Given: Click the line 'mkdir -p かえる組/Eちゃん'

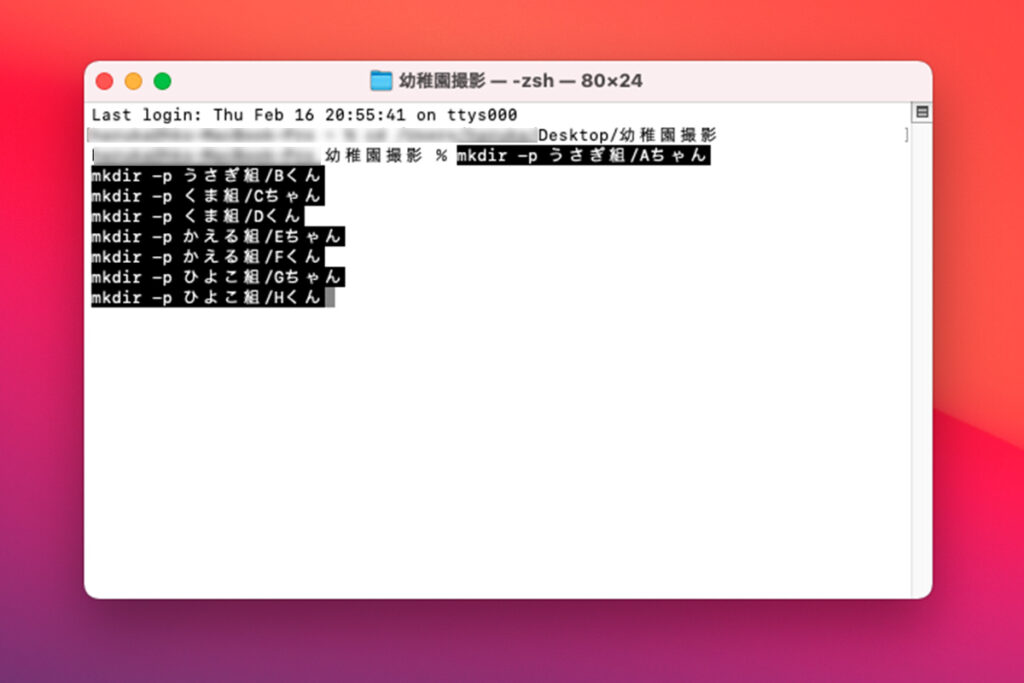Looking at the screenshot, I should 217,236.
